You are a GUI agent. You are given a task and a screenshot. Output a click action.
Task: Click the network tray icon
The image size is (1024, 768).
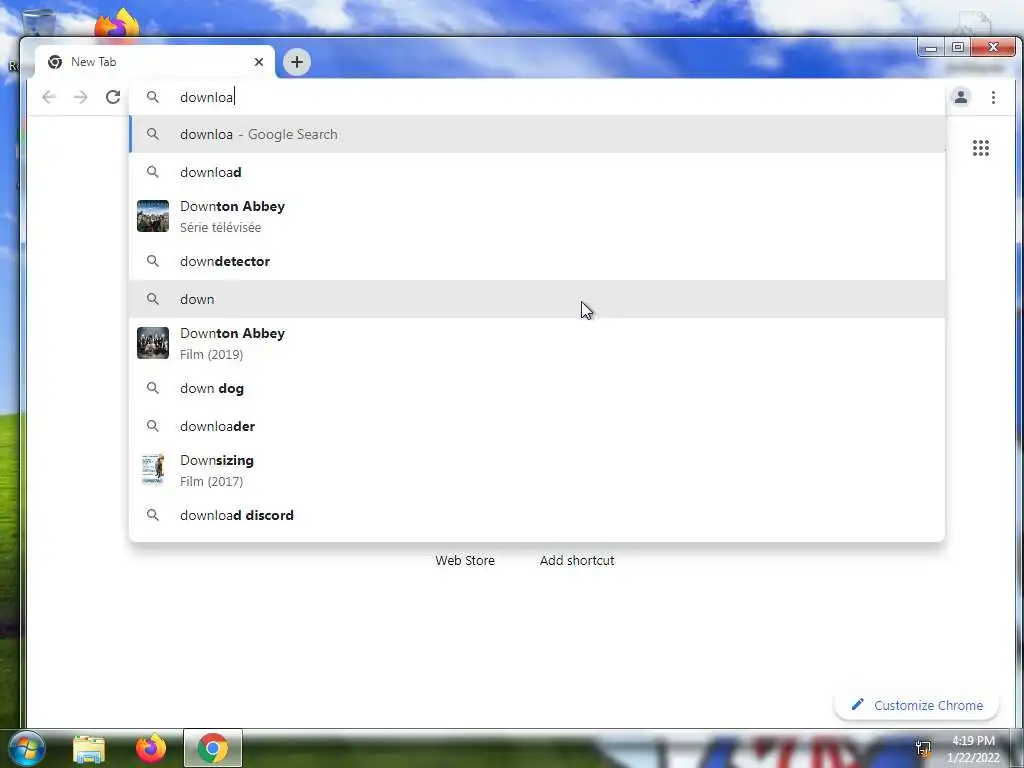pos(923,748)
